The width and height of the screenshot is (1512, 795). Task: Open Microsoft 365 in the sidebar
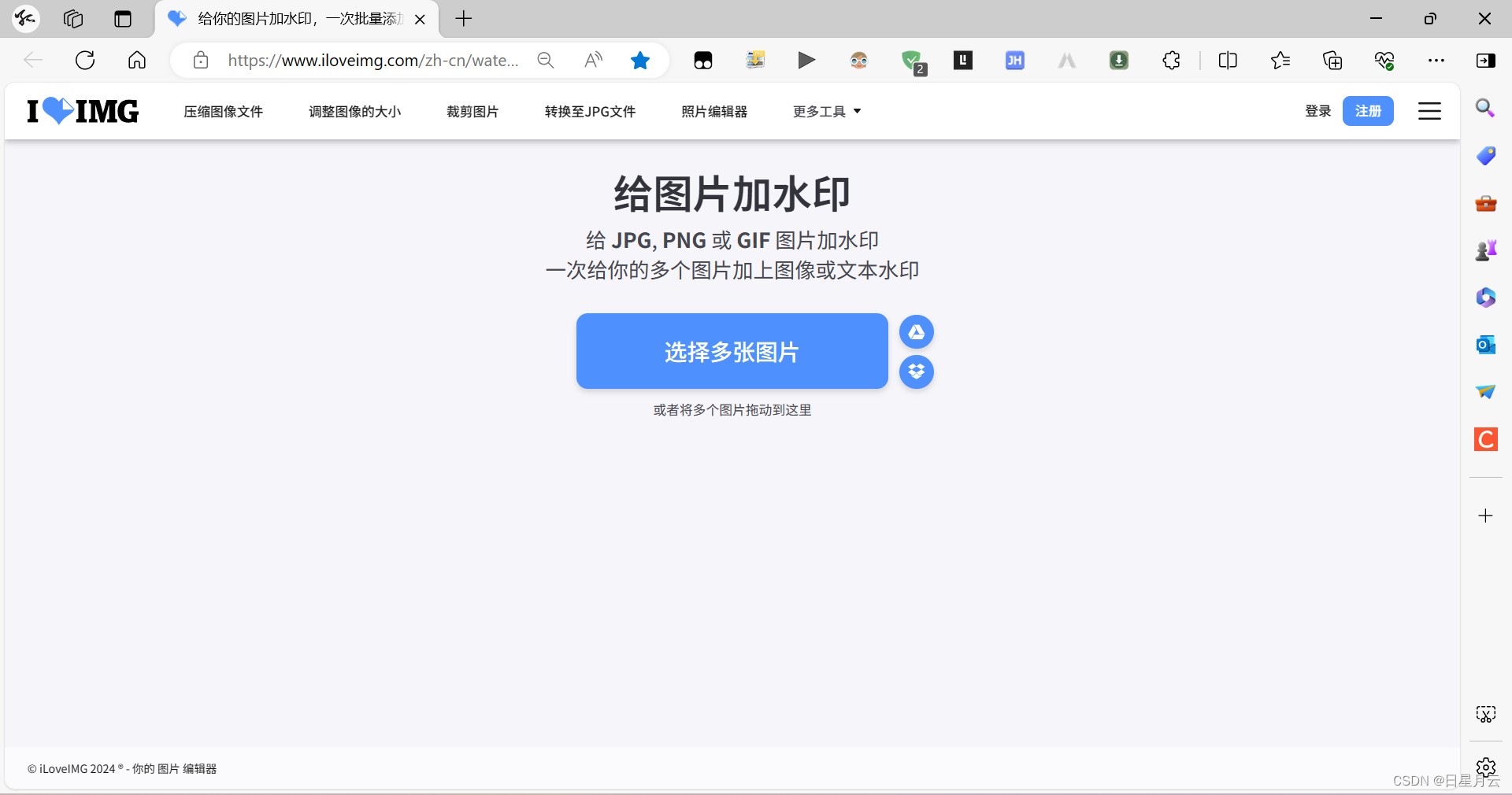(x=1485, y=298)
